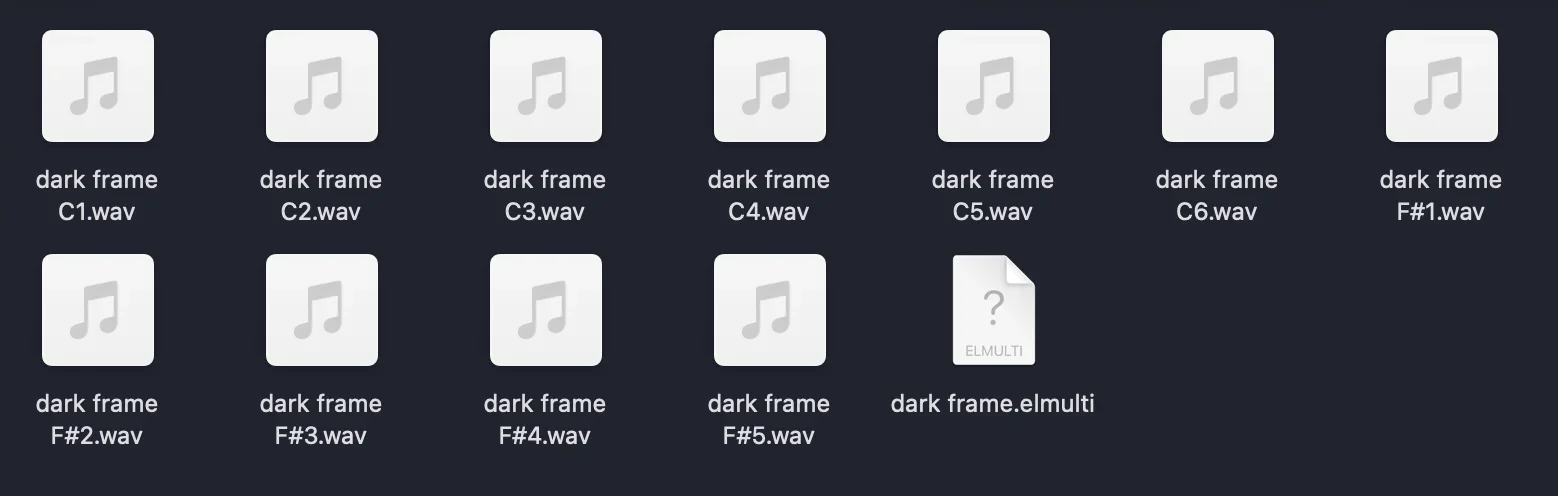Image resolution: width=1558 pixels, height=496 pixels.
Task: Click the dark frame F#2.wav filename text
Action: click(x=97, y=419)
